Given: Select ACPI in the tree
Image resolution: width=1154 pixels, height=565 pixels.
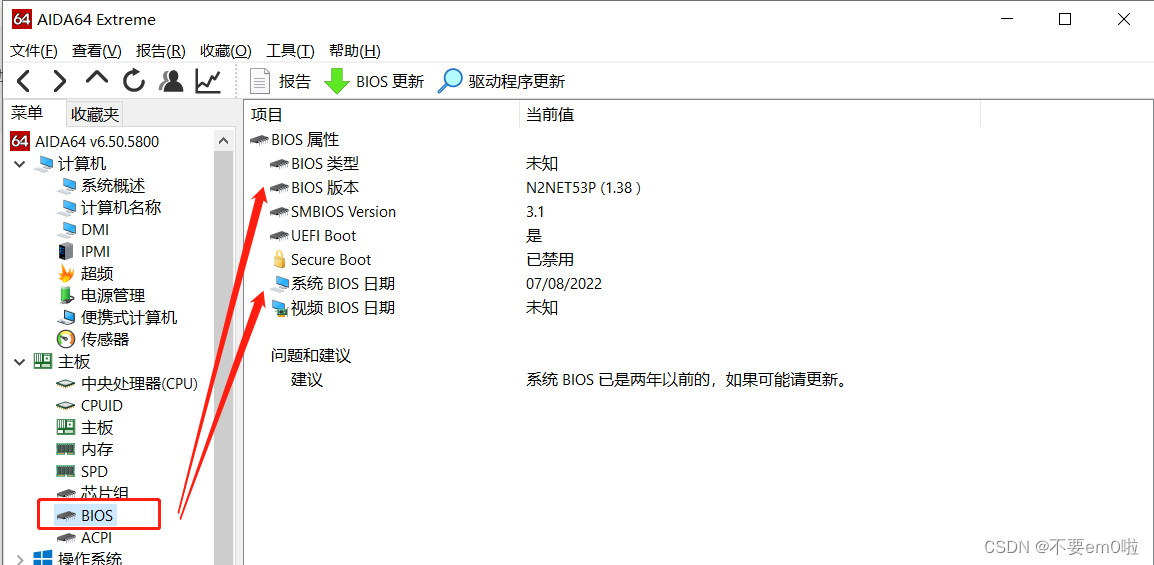Looking at the screenshot, I should (84, 538).
